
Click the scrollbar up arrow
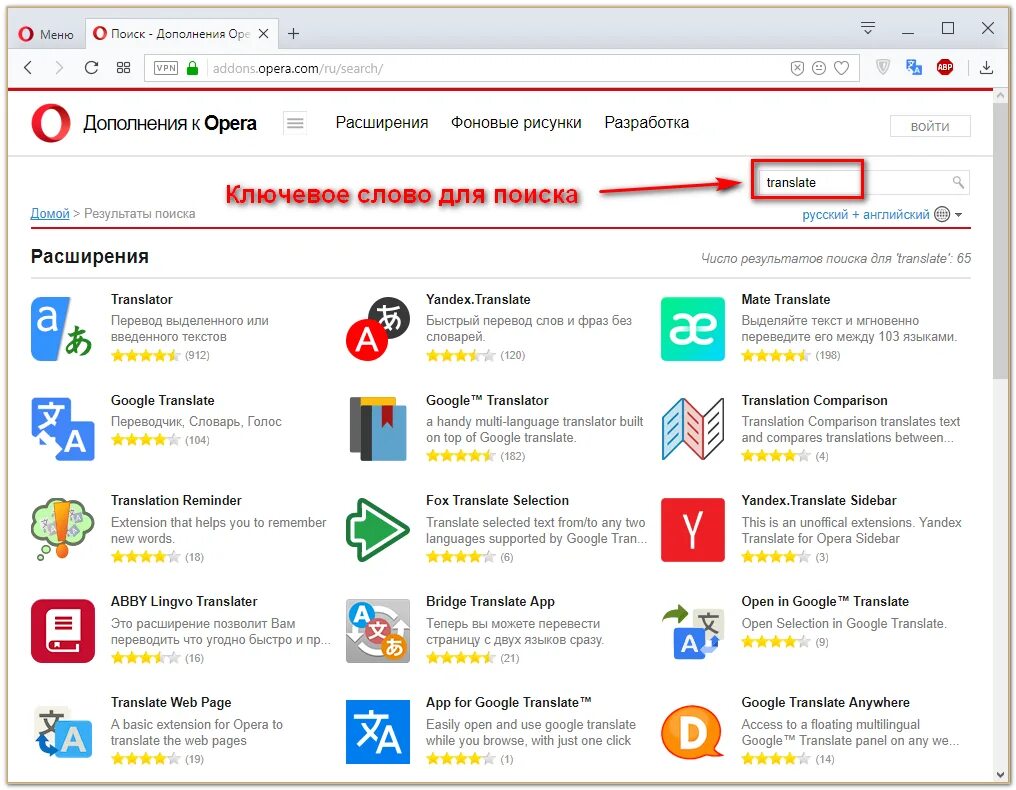(1000, 96)
